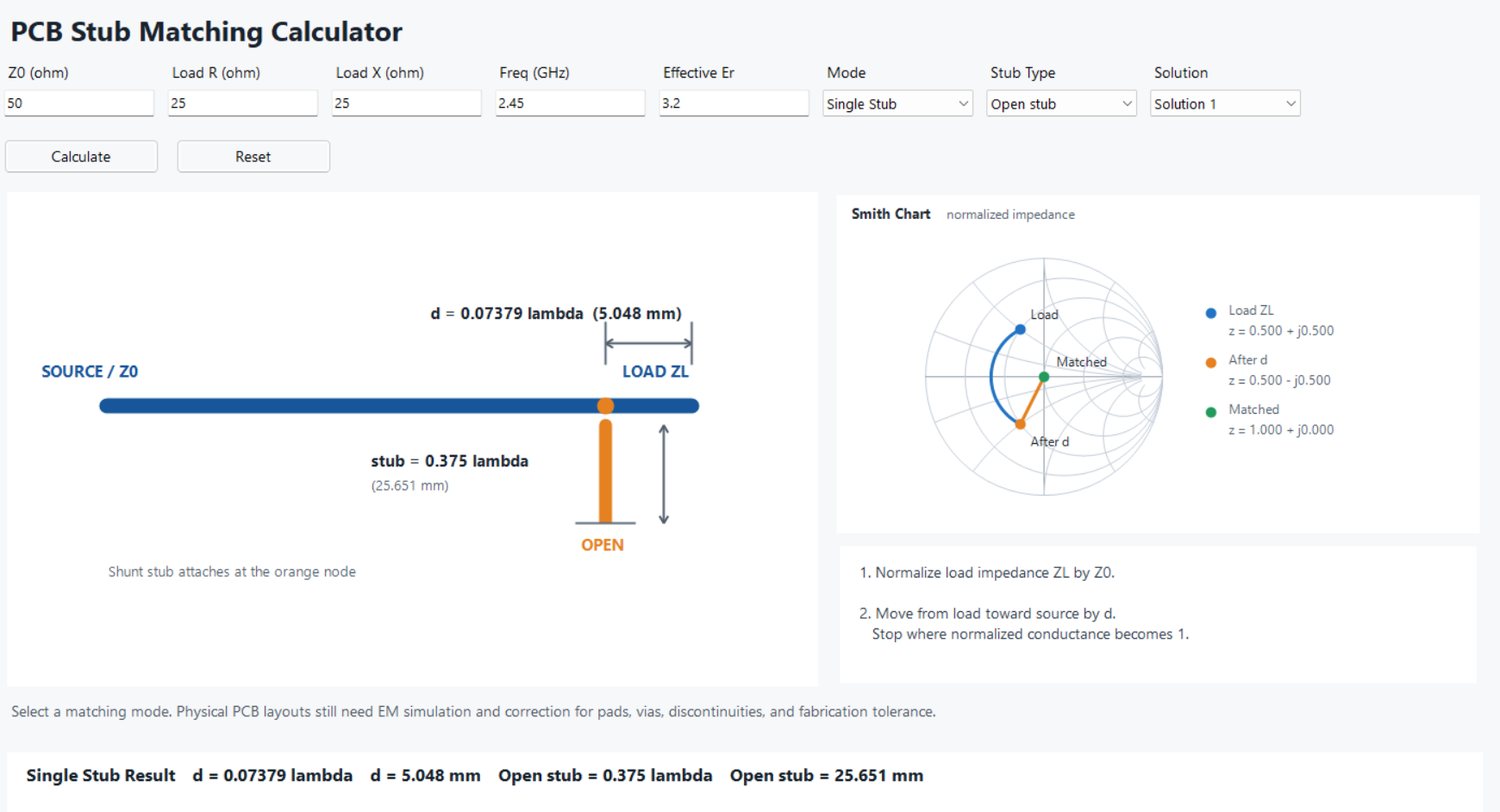The image size is (1500, 812).
Task: Click the 'Matched' legend label
Action: point(1253,409)
